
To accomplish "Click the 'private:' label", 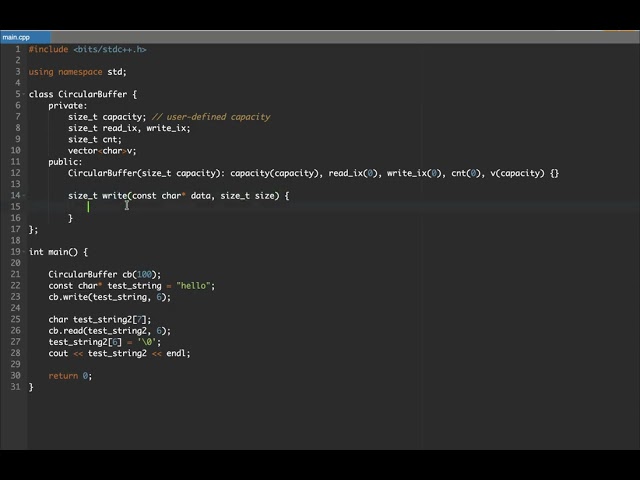I will (x=68, y=106).
